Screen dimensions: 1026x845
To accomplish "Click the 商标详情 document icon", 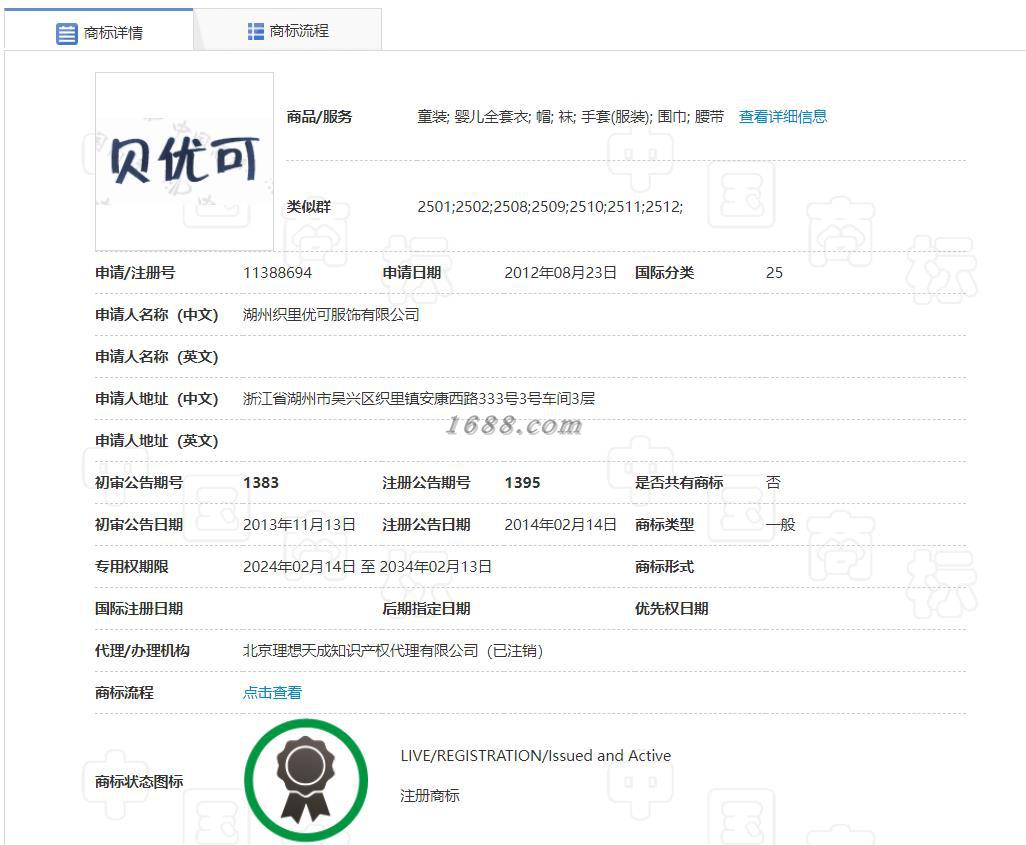I will click(67, 33).
